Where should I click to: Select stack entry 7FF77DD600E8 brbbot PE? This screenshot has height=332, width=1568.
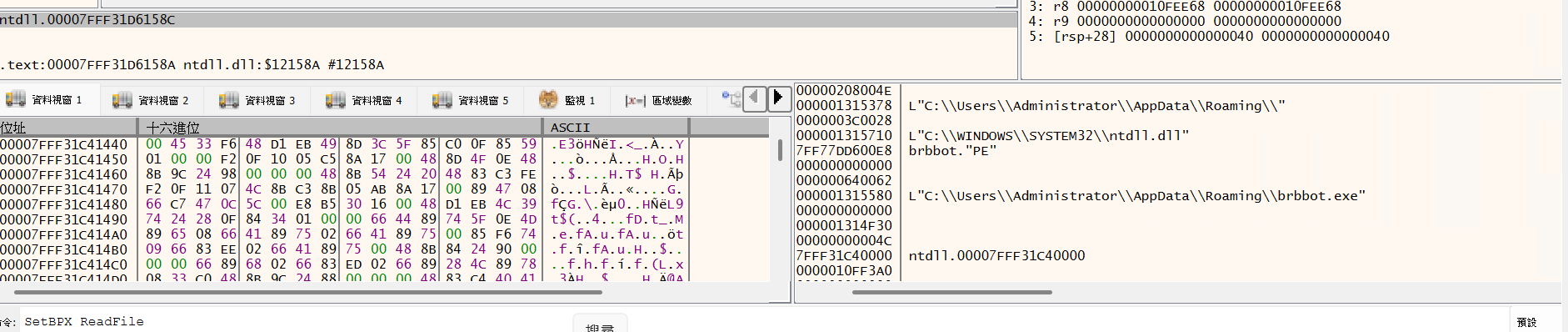click(x=844, y=151)
